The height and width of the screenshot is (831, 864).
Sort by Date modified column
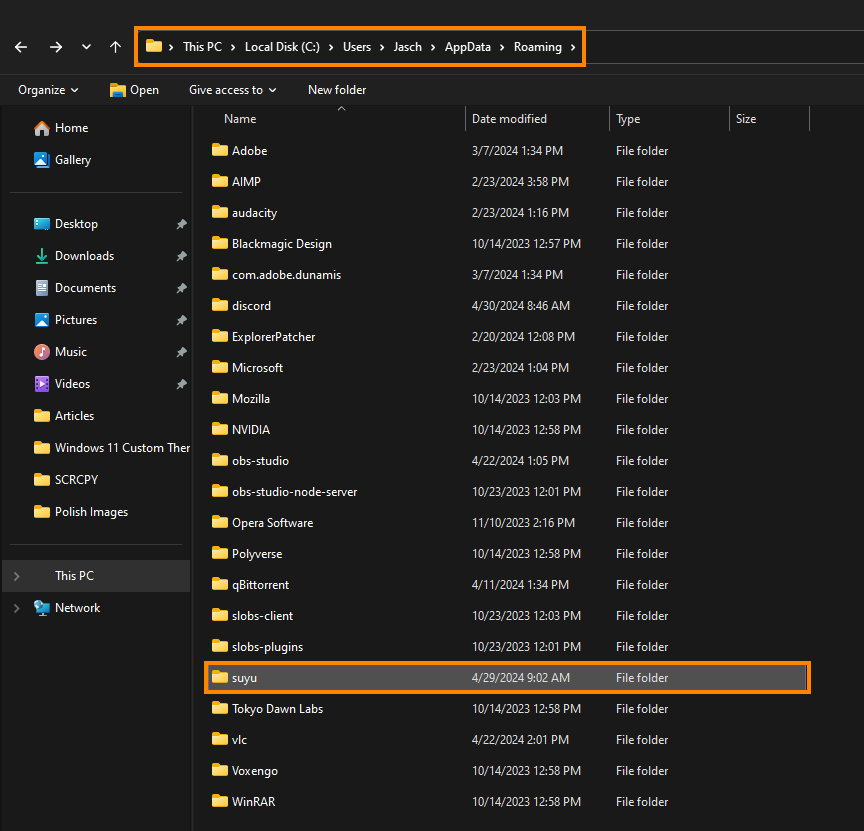pos(509,119)
